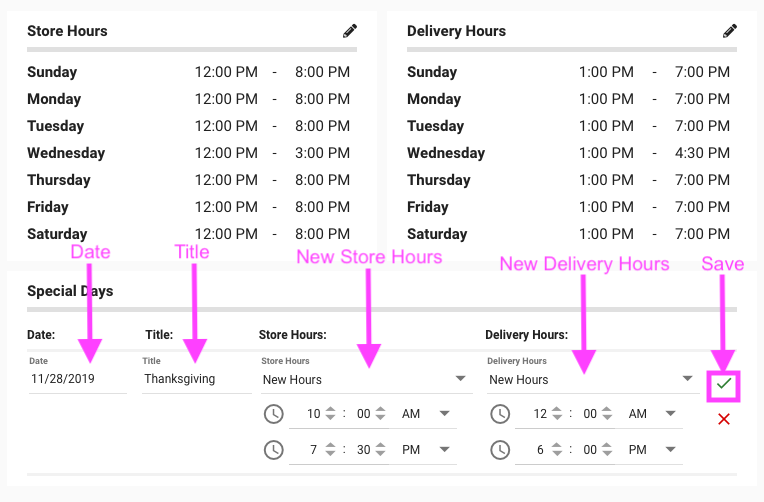
Task: Open the Store Hours 'New Hours' dropdown
Action: click(x=366, y=380)
